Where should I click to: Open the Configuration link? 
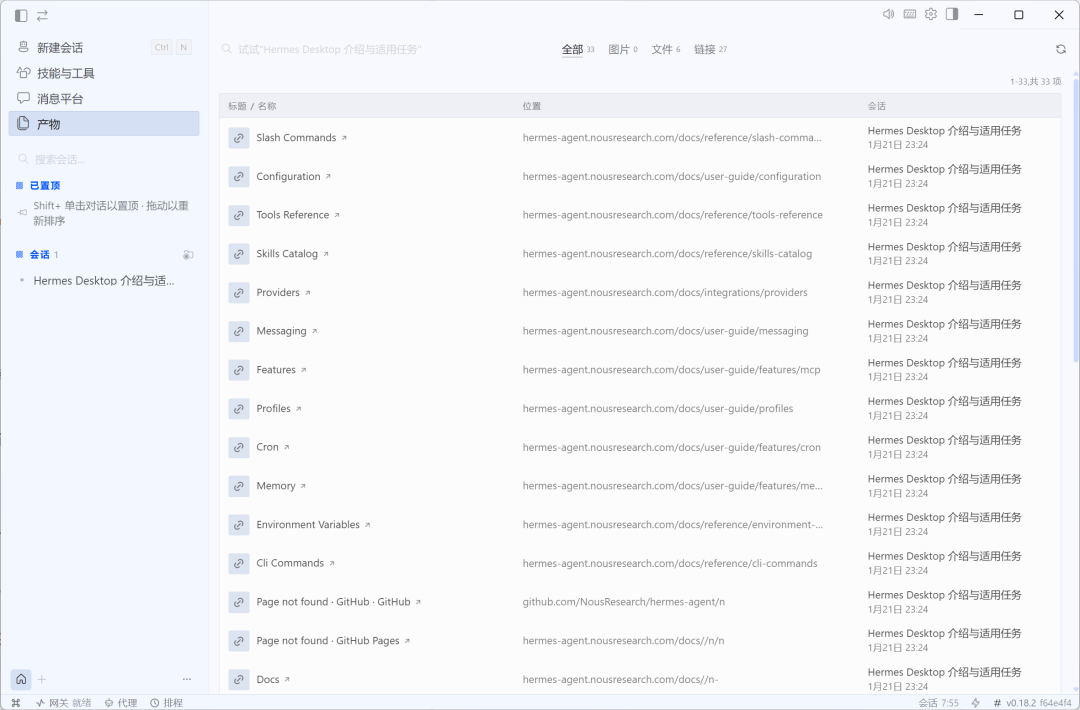click(x=288, y=176)
